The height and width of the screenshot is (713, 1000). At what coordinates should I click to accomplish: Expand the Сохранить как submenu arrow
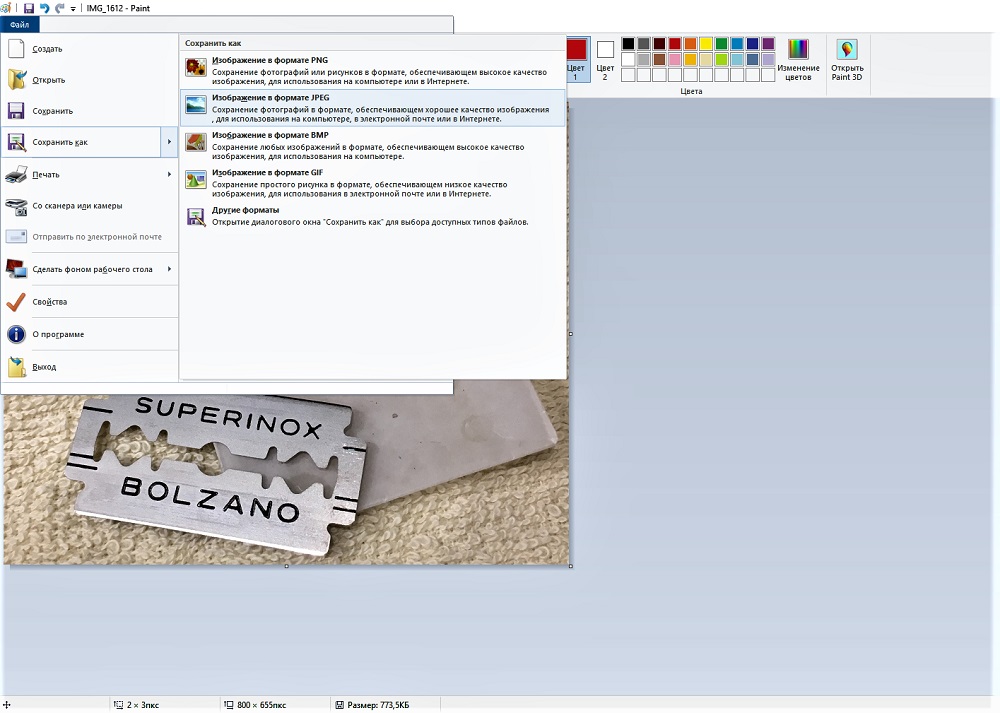pos(169,142)
